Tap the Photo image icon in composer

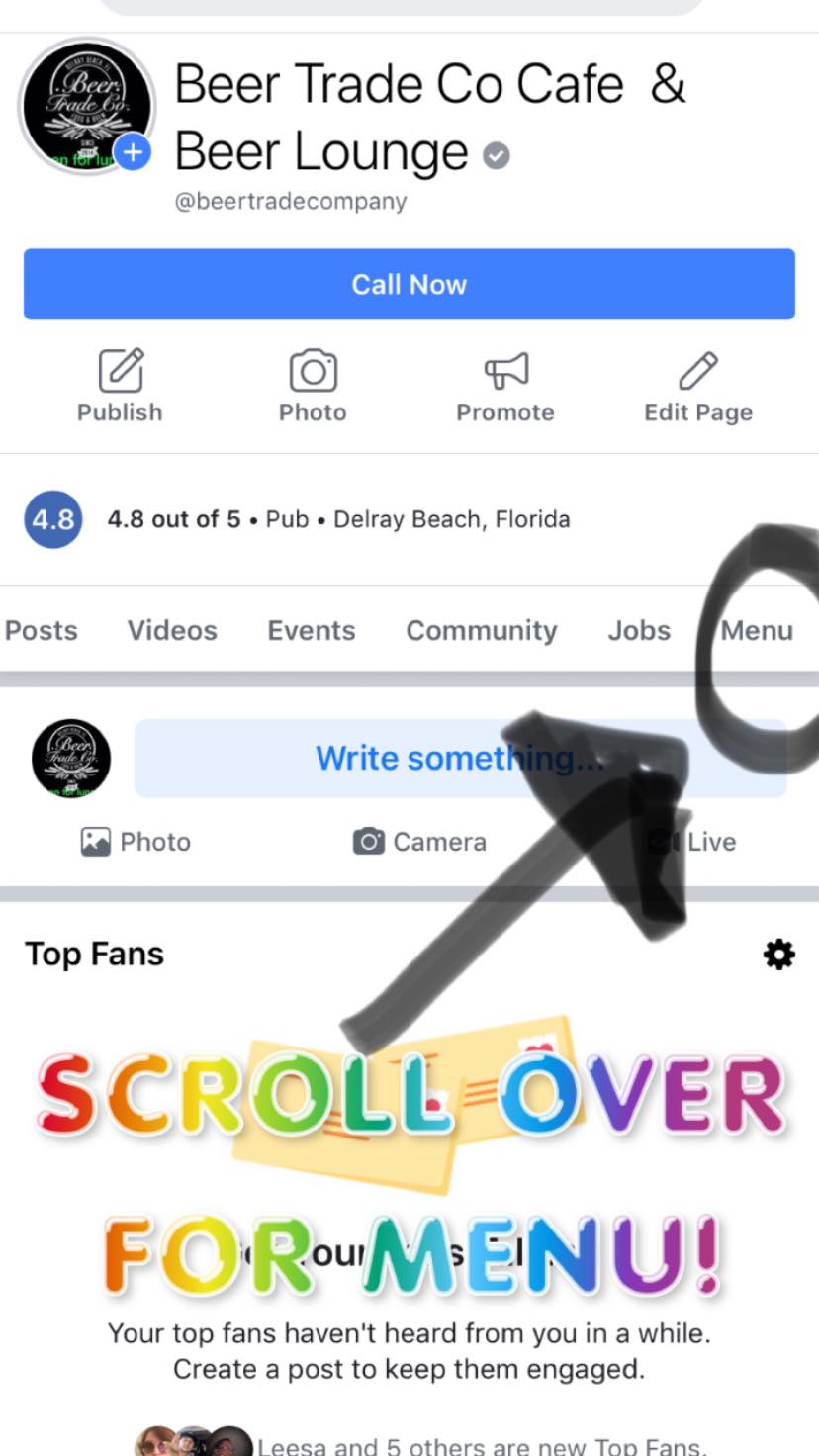[x=95, y=842]
